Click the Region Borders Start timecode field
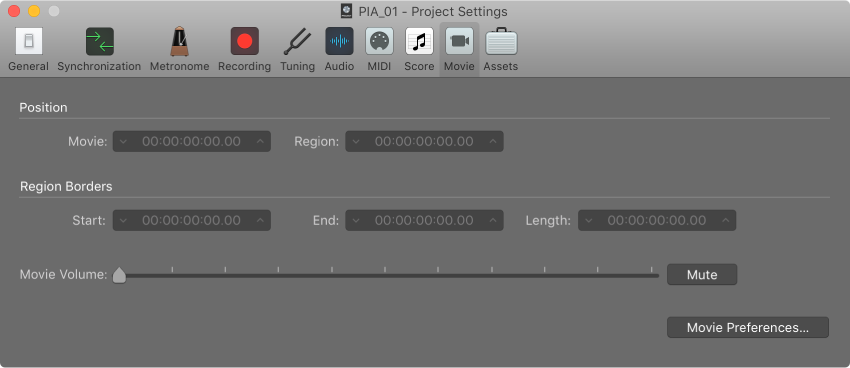This screenshot has height=368, width=850. coord(192,221)
